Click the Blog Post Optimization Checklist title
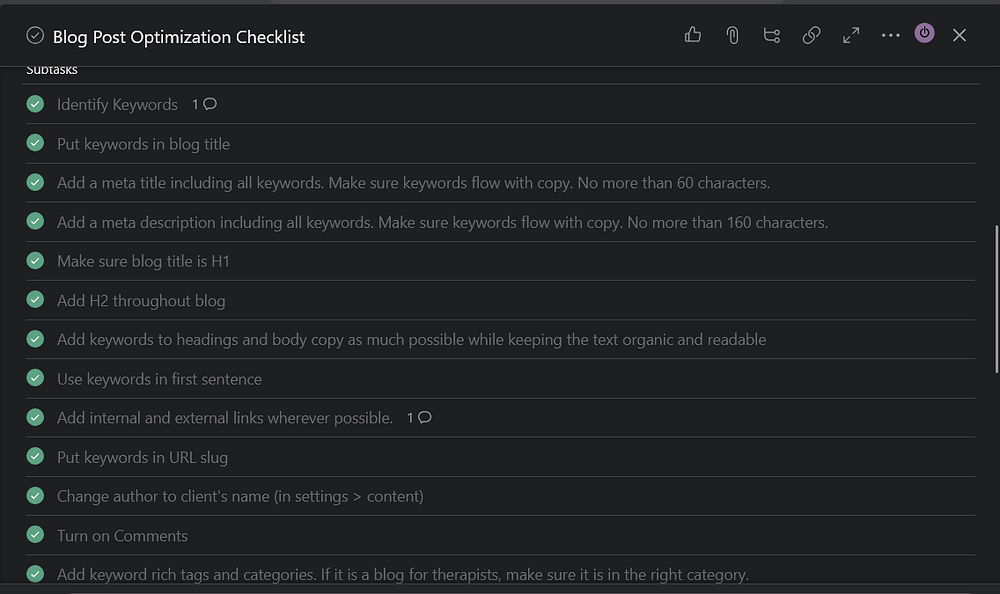This screenshot has height=594, width=1000. pyautogui.click(x=179, y=37)
